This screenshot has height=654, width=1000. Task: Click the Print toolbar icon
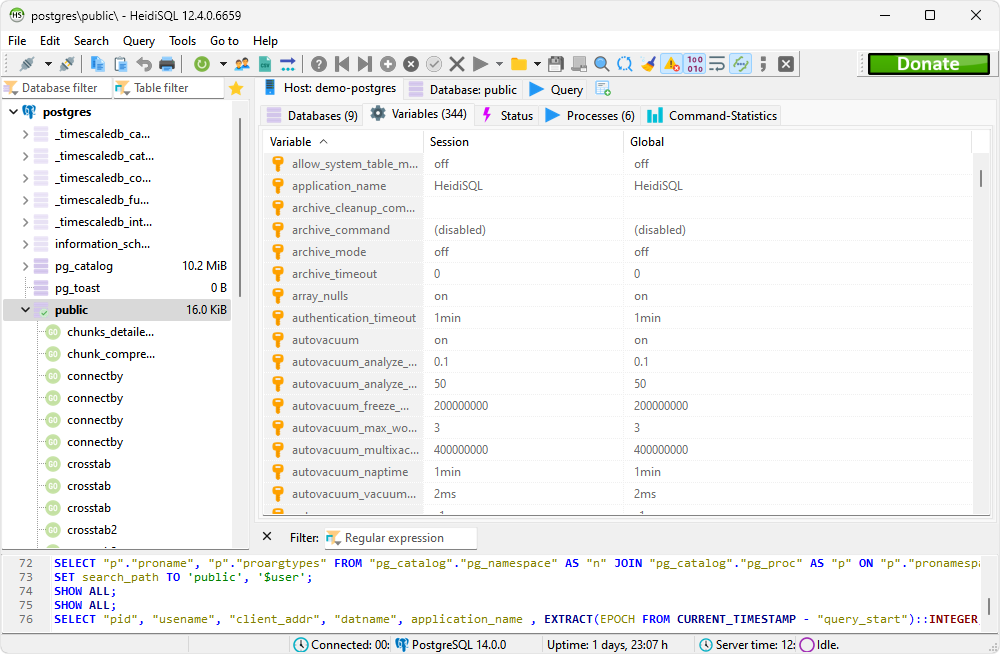point(167,64)
